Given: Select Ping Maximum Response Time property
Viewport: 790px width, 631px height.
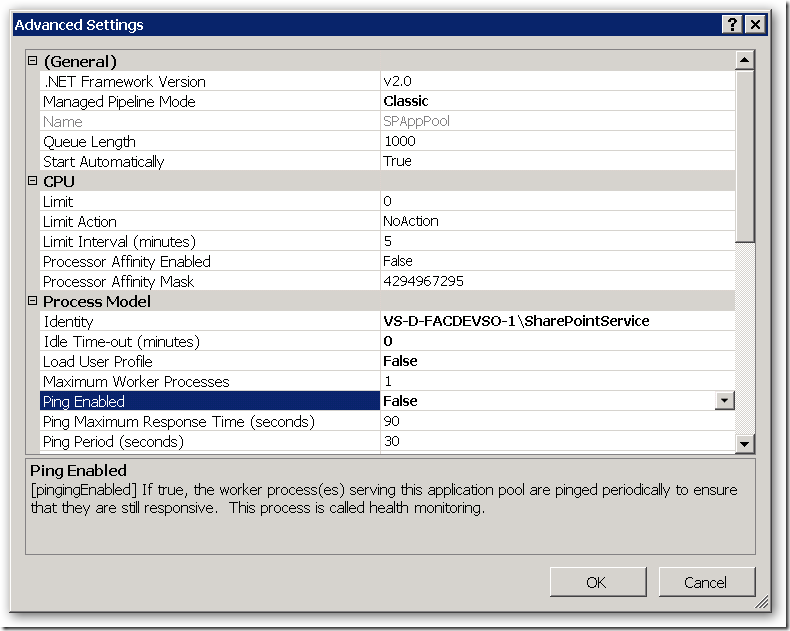Looking at the screenshot, I should pos(210,421).
